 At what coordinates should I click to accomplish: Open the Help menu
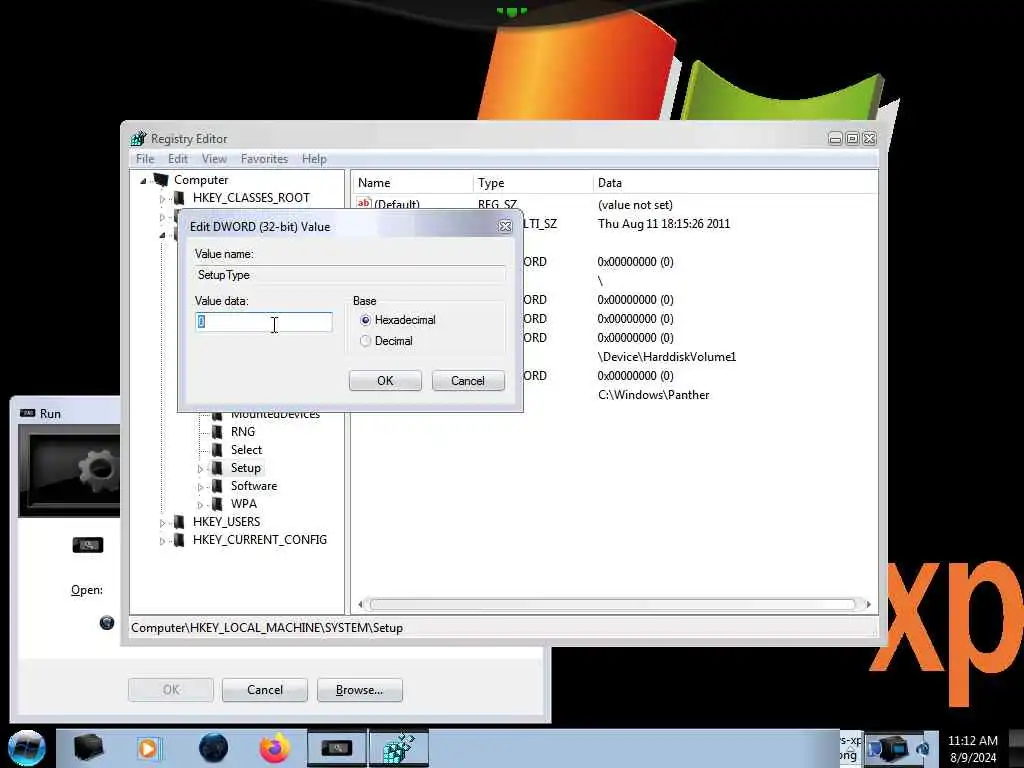[x=314, y=159]
